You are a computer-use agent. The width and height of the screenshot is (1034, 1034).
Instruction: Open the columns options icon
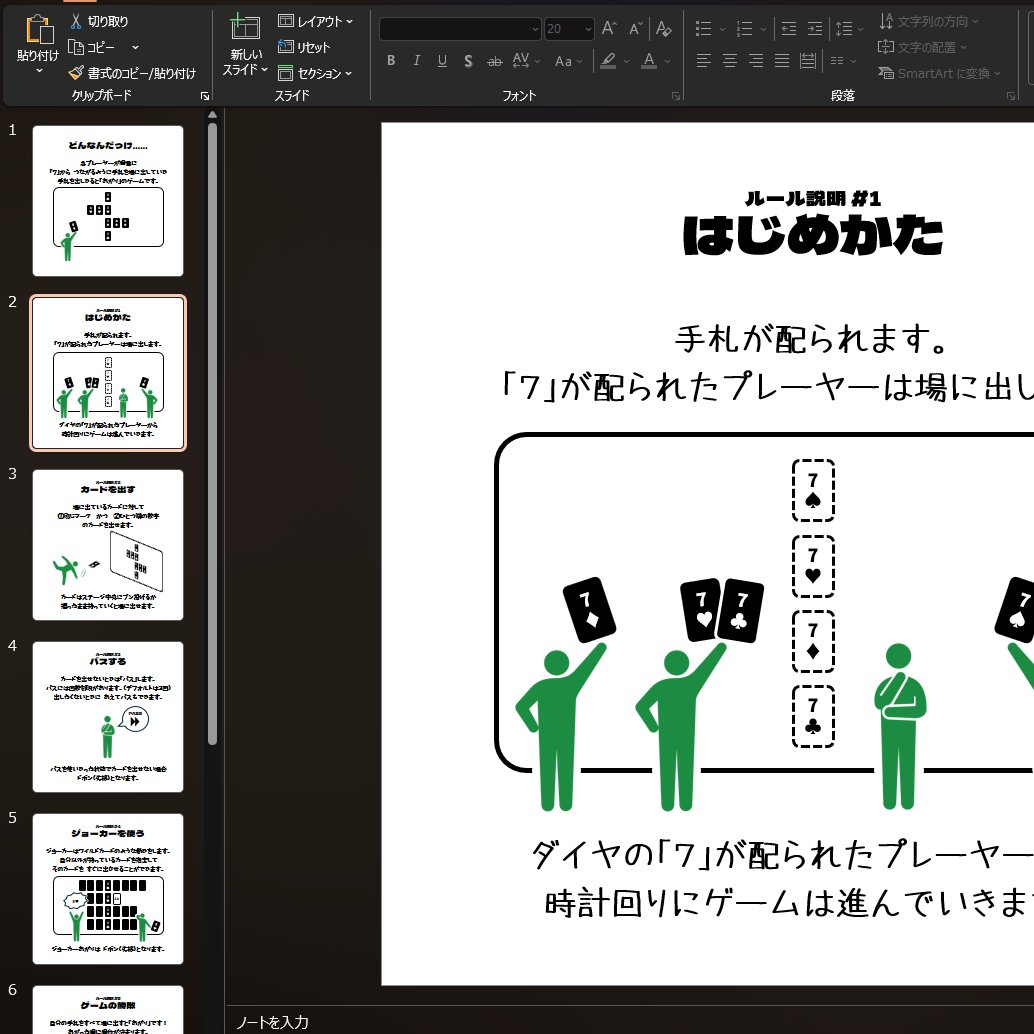[843, 61]
